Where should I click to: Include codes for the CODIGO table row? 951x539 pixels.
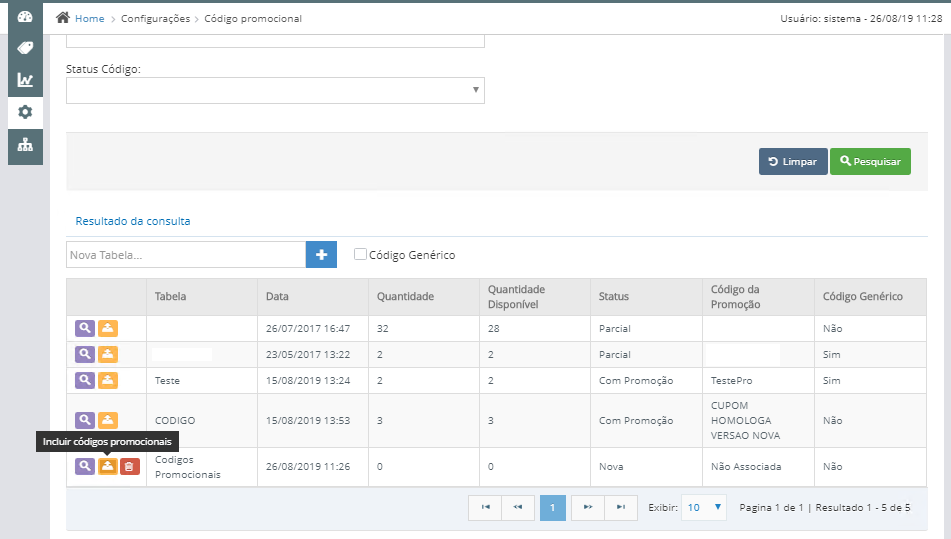click(108, 420)
